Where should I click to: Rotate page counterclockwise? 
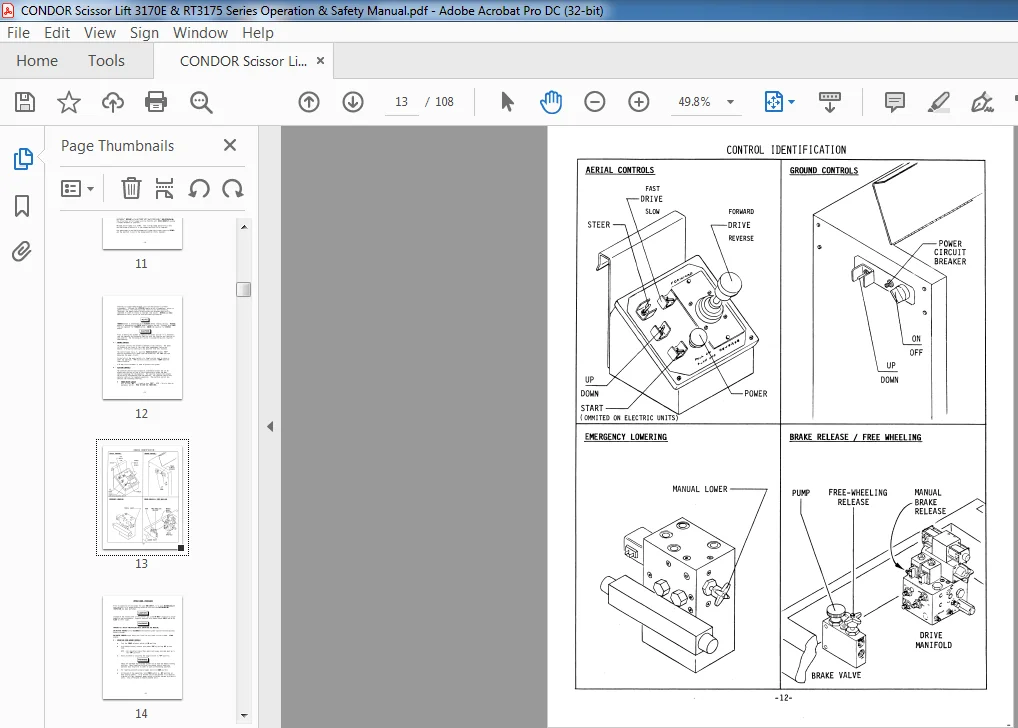199,188
